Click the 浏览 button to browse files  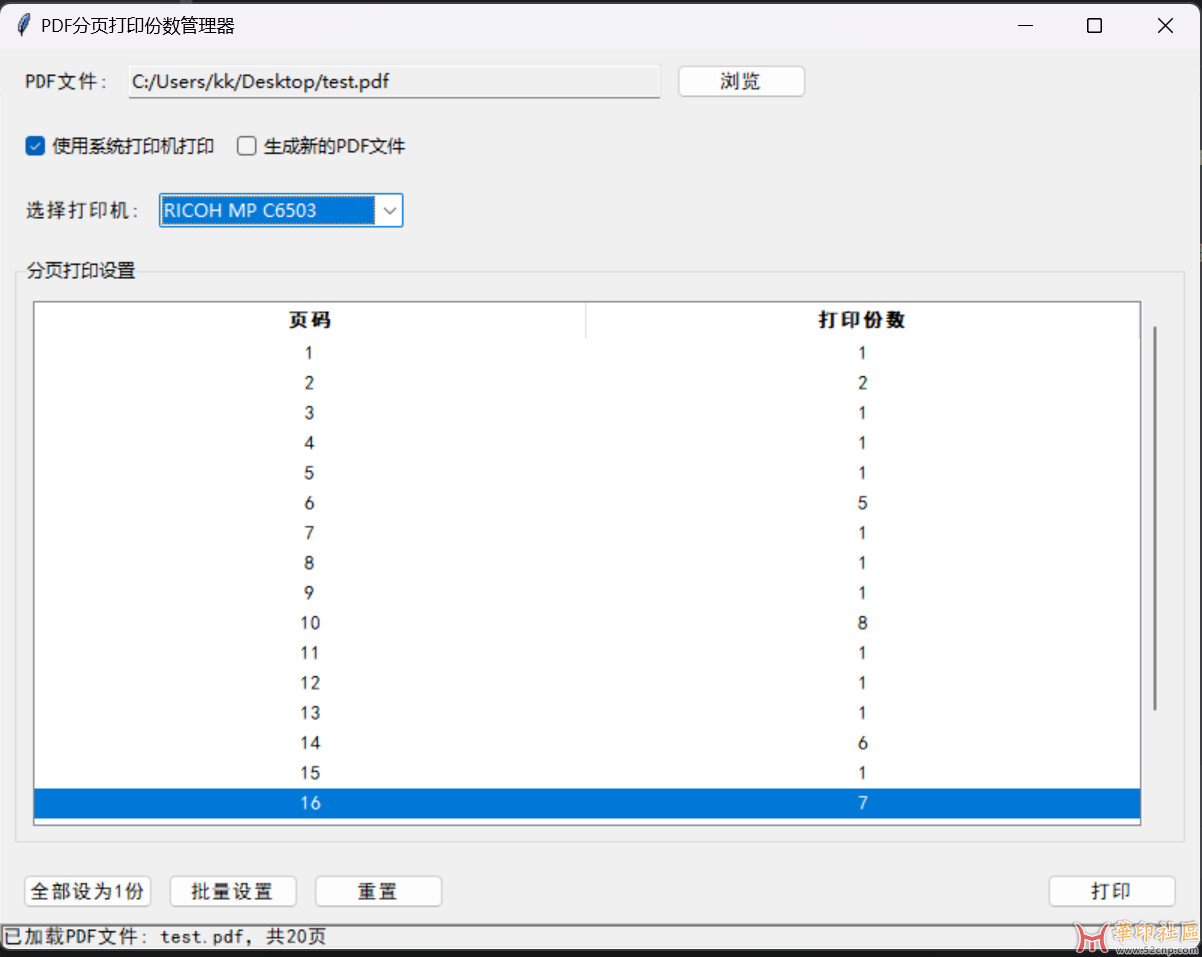coord(741,81)
